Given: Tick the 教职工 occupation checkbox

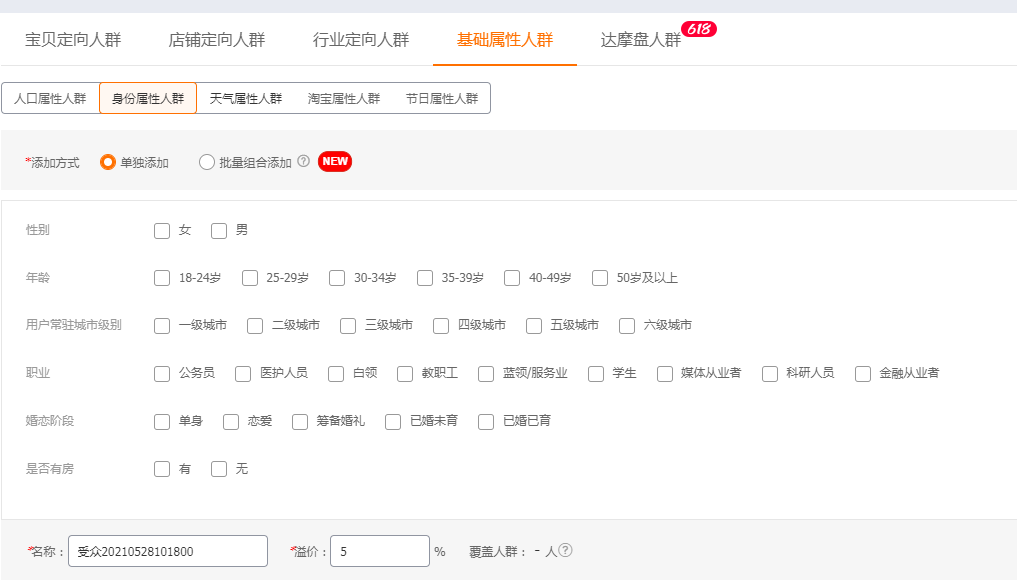Looking at the screenshot, I should tap(405, 374).
